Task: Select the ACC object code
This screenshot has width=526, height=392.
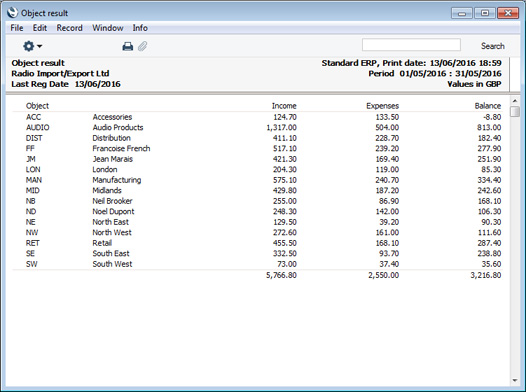Action: pos(34,117)
